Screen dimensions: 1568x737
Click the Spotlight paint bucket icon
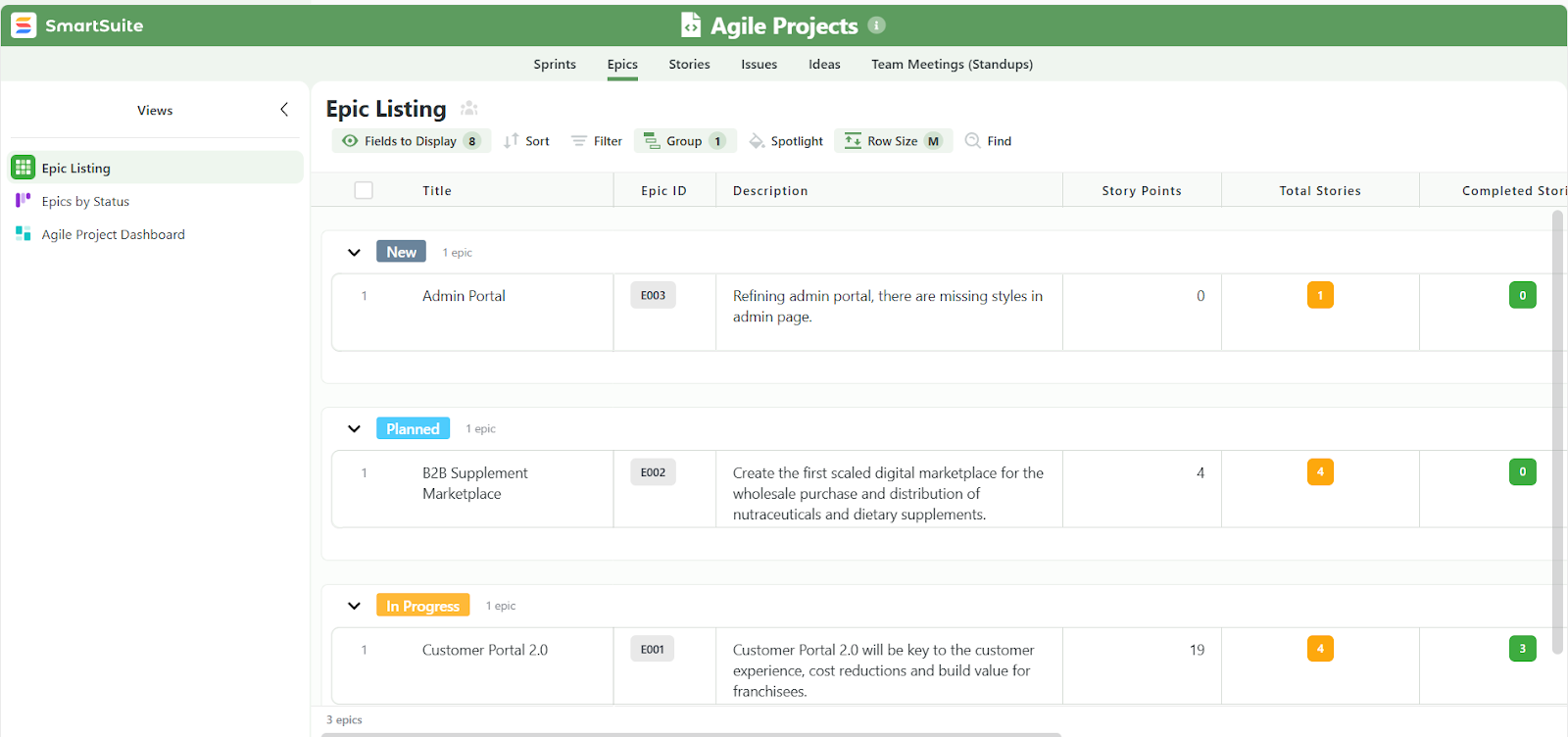(757, 141)
